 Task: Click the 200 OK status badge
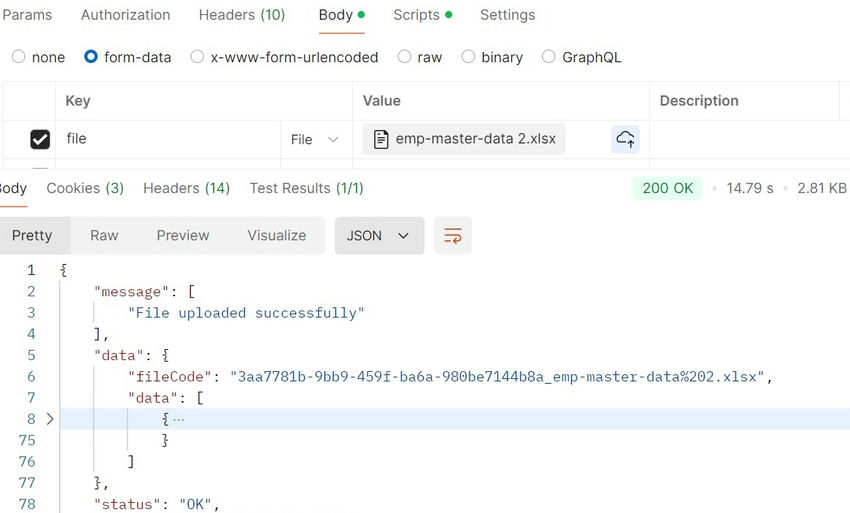coord(667,188)
